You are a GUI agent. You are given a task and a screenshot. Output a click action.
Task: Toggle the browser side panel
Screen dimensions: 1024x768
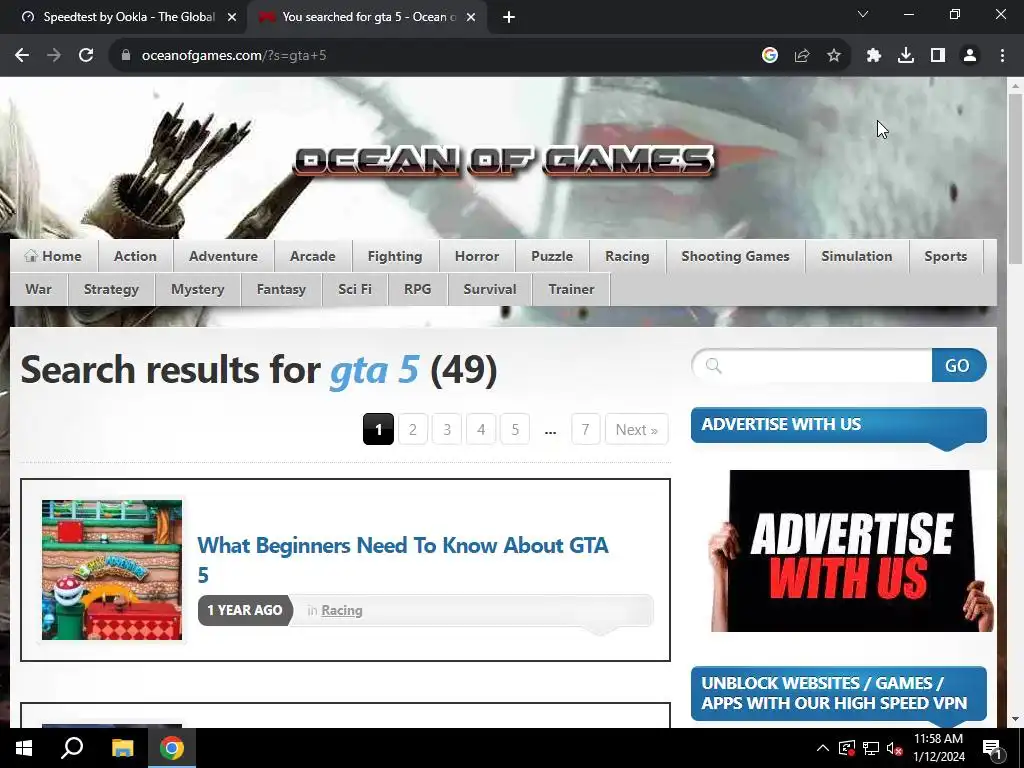coord(938,56)
